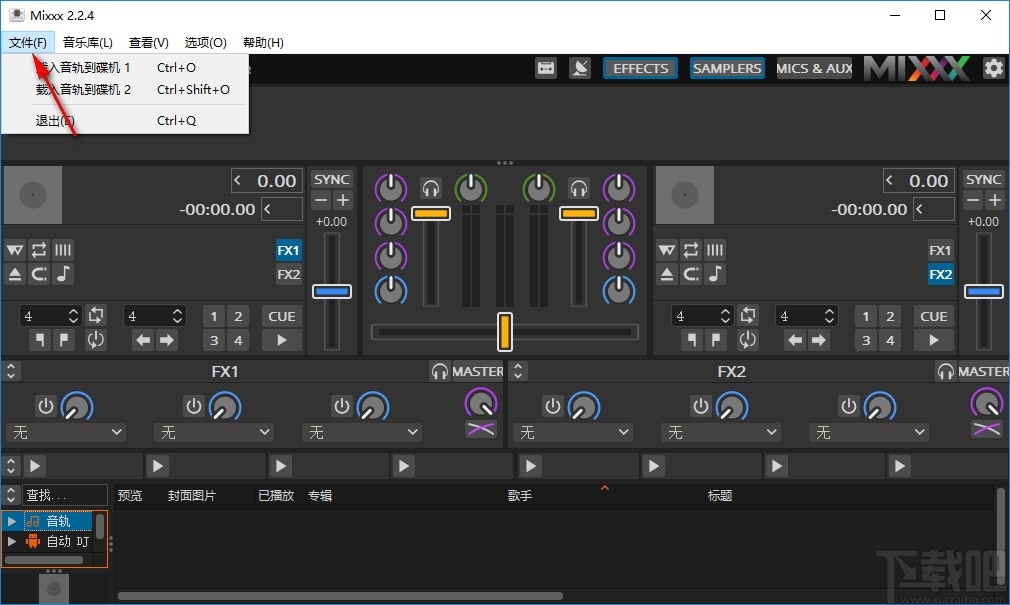Open Mixxx preferences with the gear icon

pos(992,68)
